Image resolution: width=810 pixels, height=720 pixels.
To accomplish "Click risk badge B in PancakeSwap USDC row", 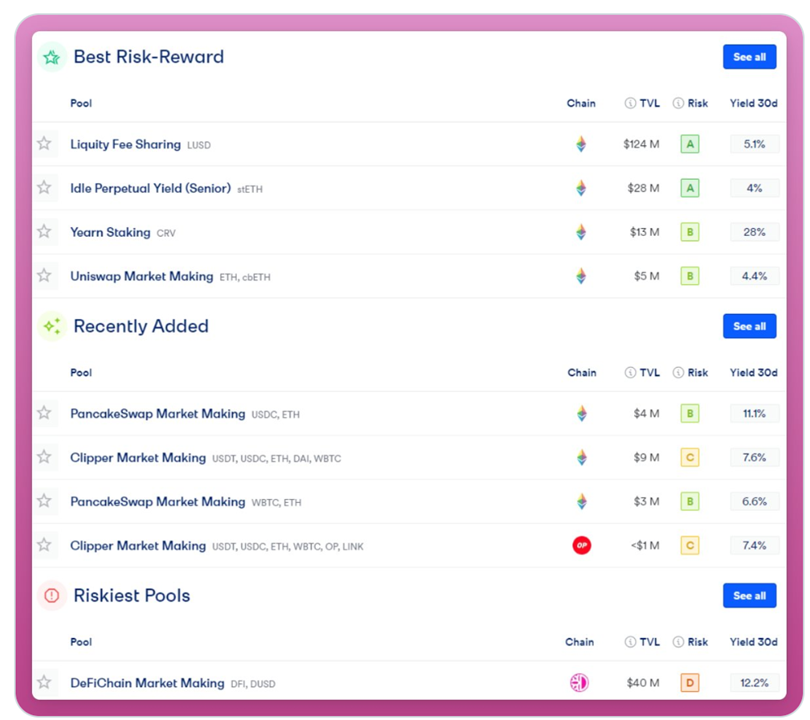I will tap(690, 413).
